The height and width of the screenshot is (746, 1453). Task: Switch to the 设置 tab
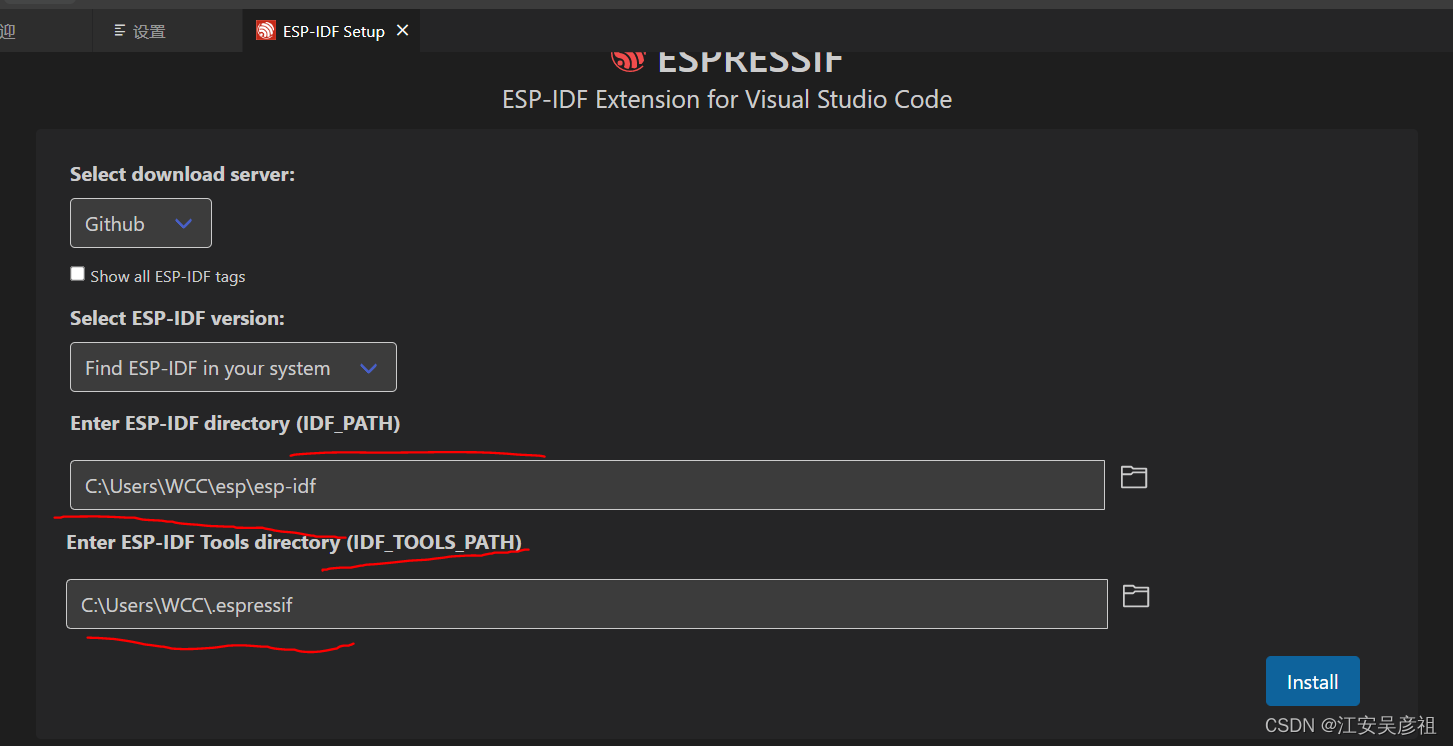point(167,31)
